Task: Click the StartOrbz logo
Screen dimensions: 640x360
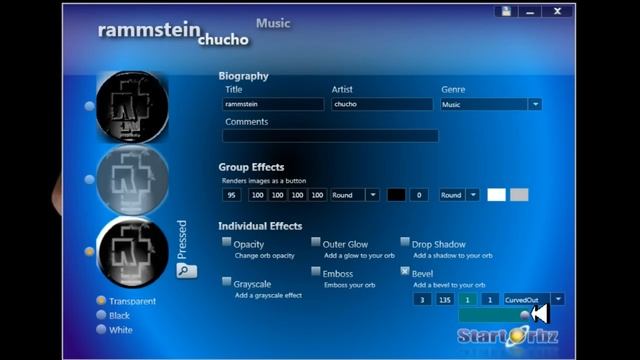Action: tap(508, 336)
